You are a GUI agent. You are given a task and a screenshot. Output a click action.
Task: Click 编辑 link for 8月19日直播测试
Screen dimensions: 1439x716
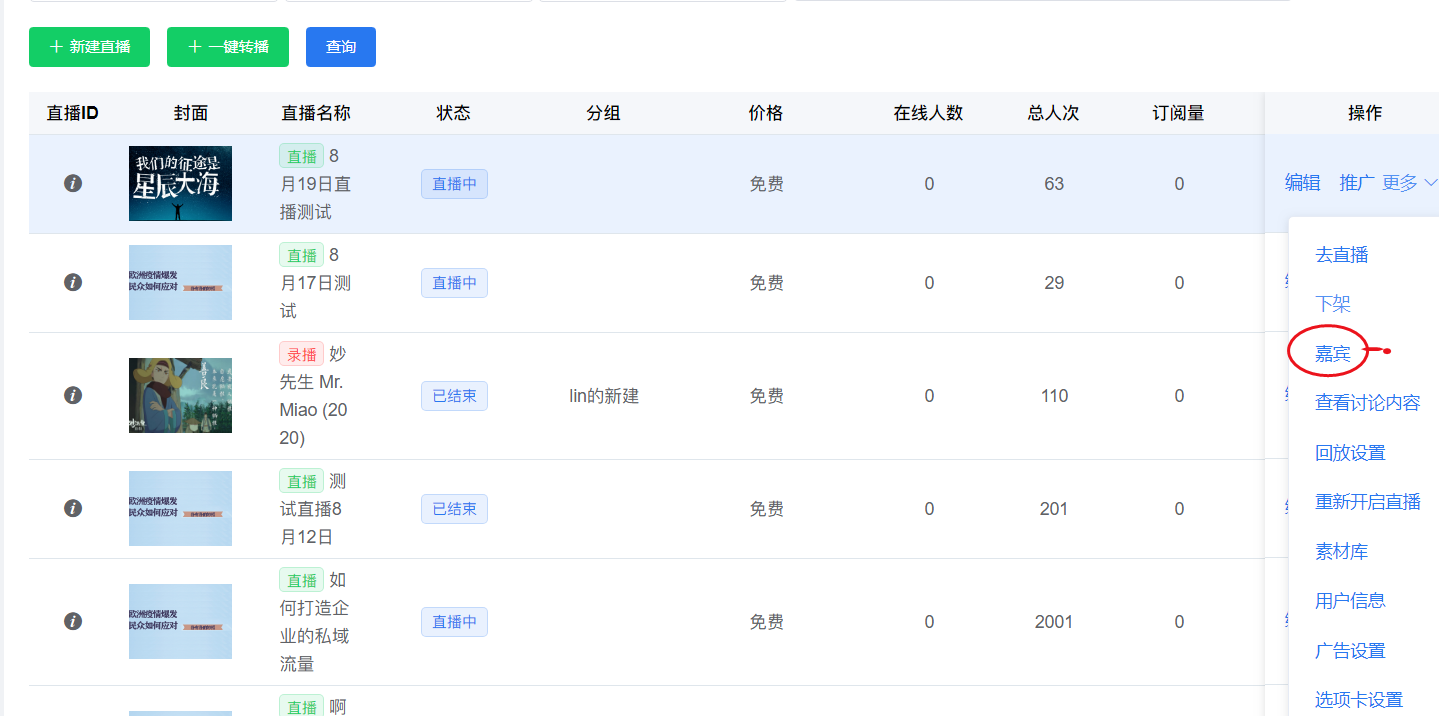[1302, 183]
